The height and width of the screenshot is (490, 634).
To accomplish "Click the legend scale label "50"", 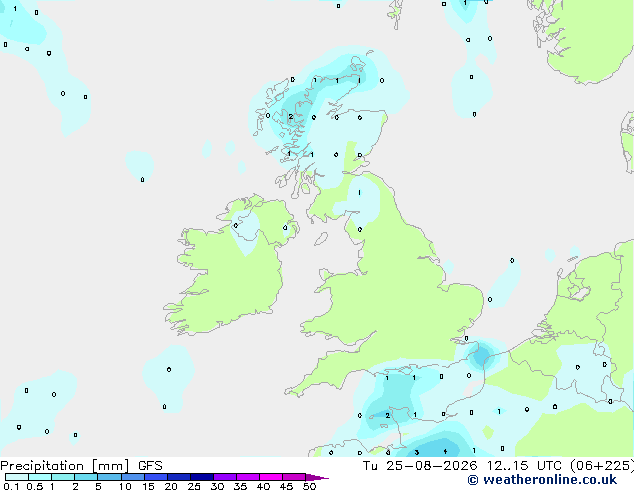I will coord(309,486).
